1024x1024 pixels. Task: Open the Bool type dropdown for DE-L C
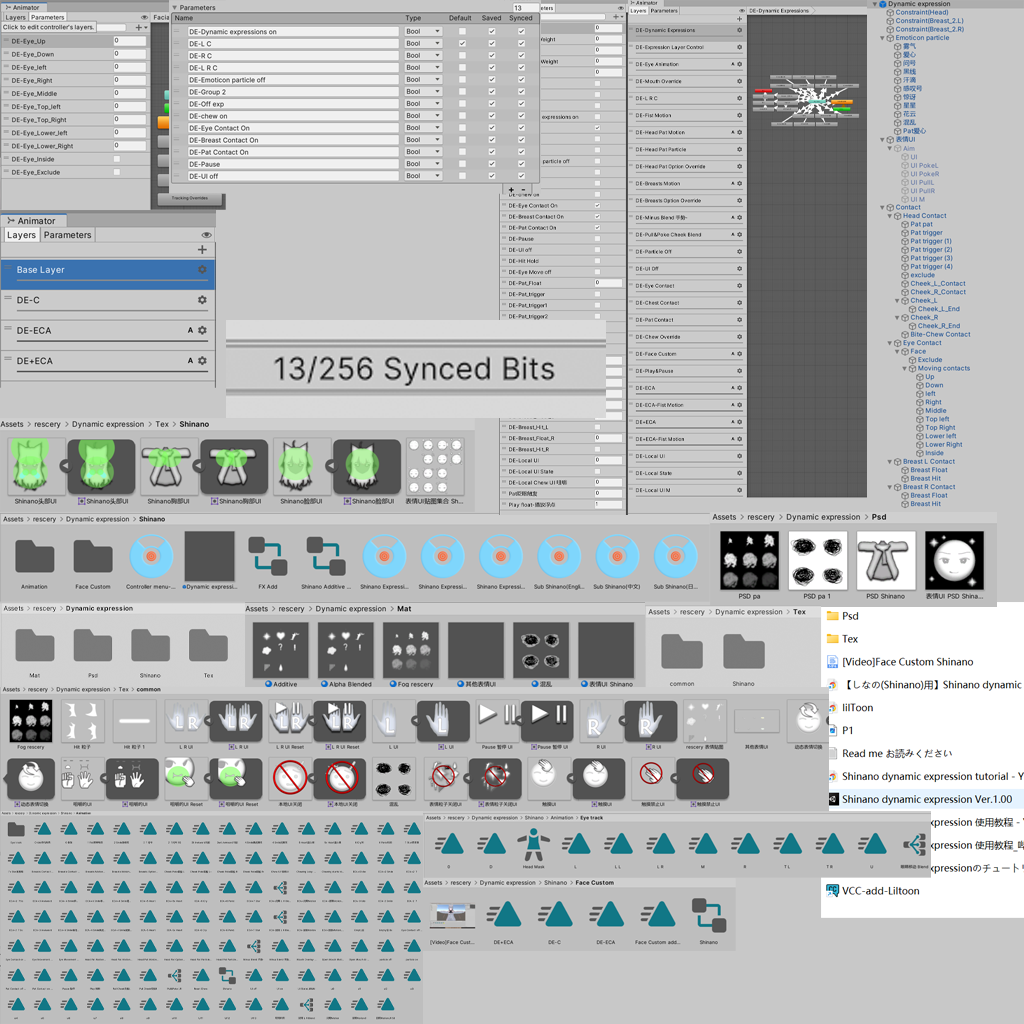tap(424, 41)
